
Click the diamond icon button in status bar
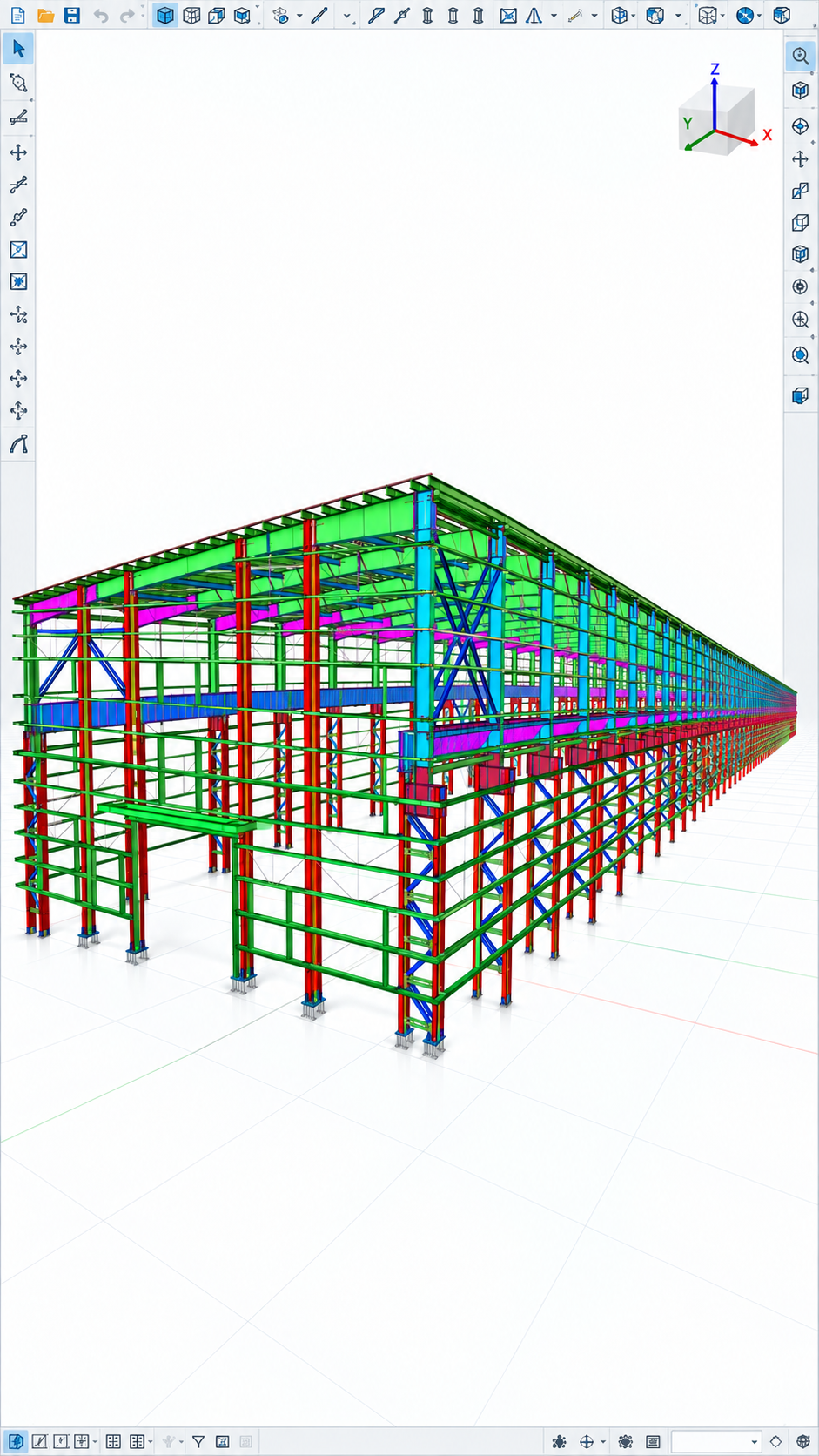(x=775, y=1442)
